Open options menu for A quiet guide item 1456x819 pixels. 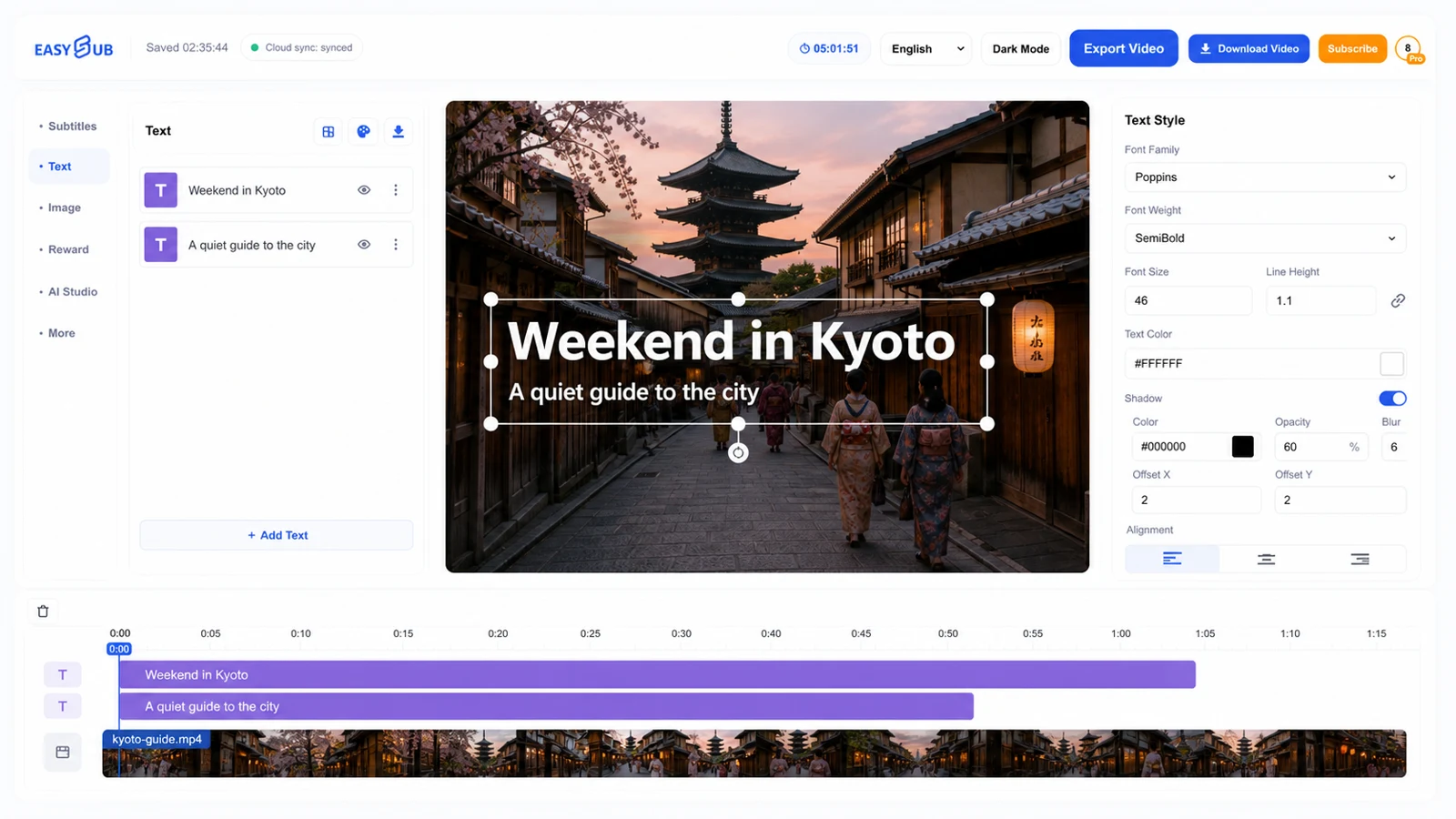[396, 245]
